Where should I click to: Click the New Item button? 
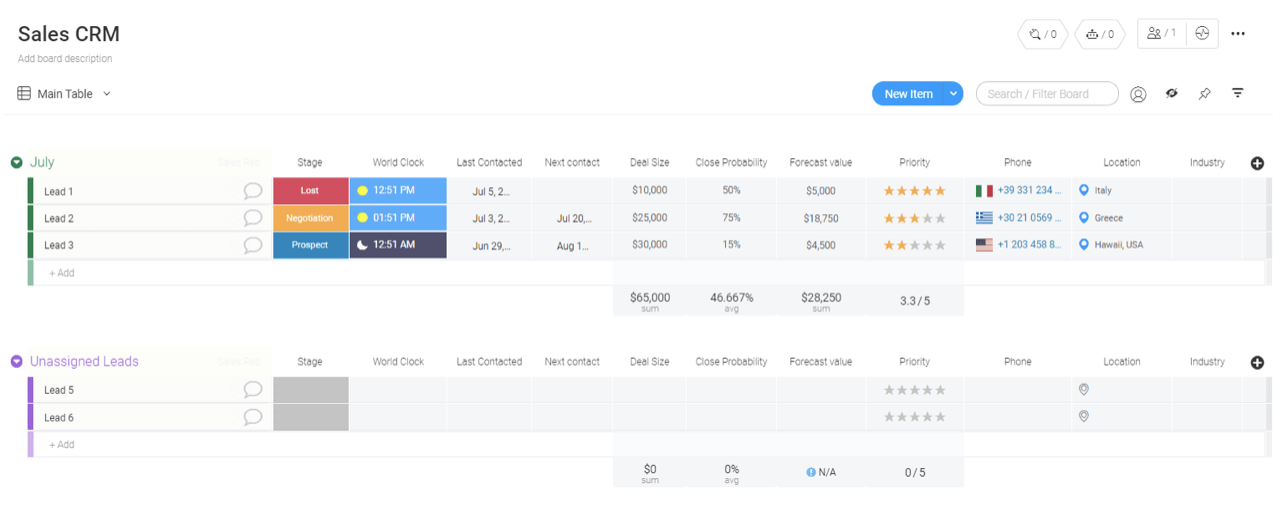(908, 94)
